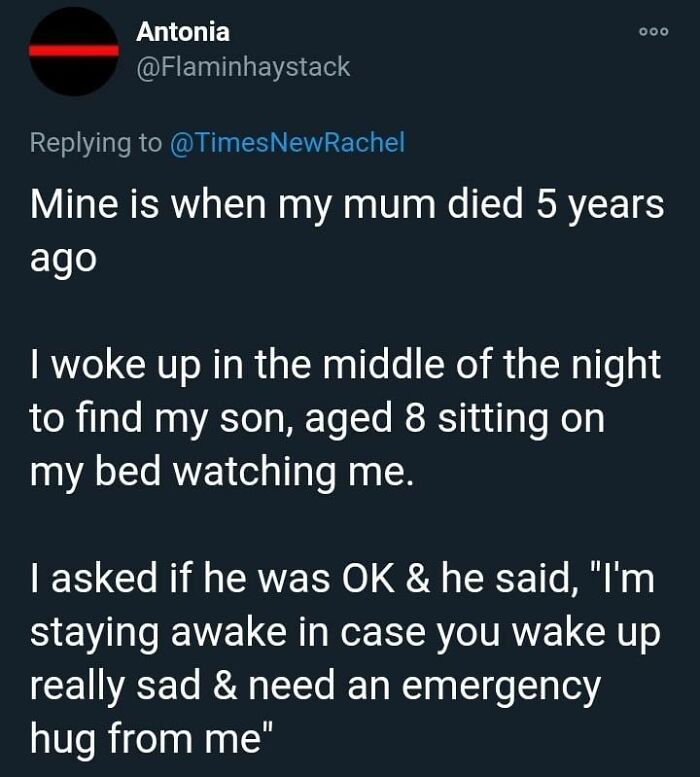Click the "Replying to" label
This screenshot has width=700, height=777.
tap(95, 143)
